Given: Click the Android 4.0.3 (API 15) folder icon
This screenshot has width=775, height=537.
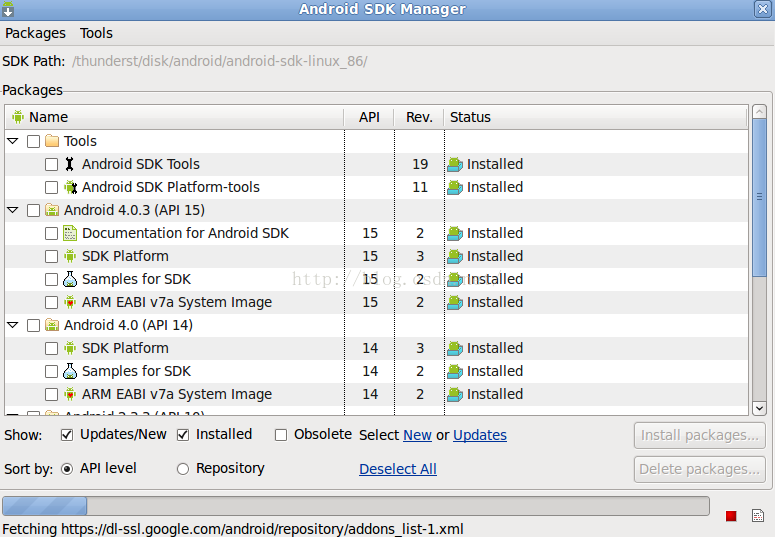Looking at the screenshot, I should pyautogui.click(x=52, y=210).
